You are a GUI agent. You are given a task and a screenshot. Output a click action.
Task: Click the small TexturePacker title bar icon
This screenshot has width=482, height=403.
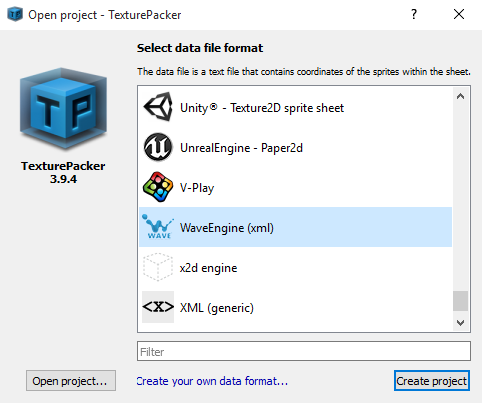pyautogui.click(x=15, y=15)
